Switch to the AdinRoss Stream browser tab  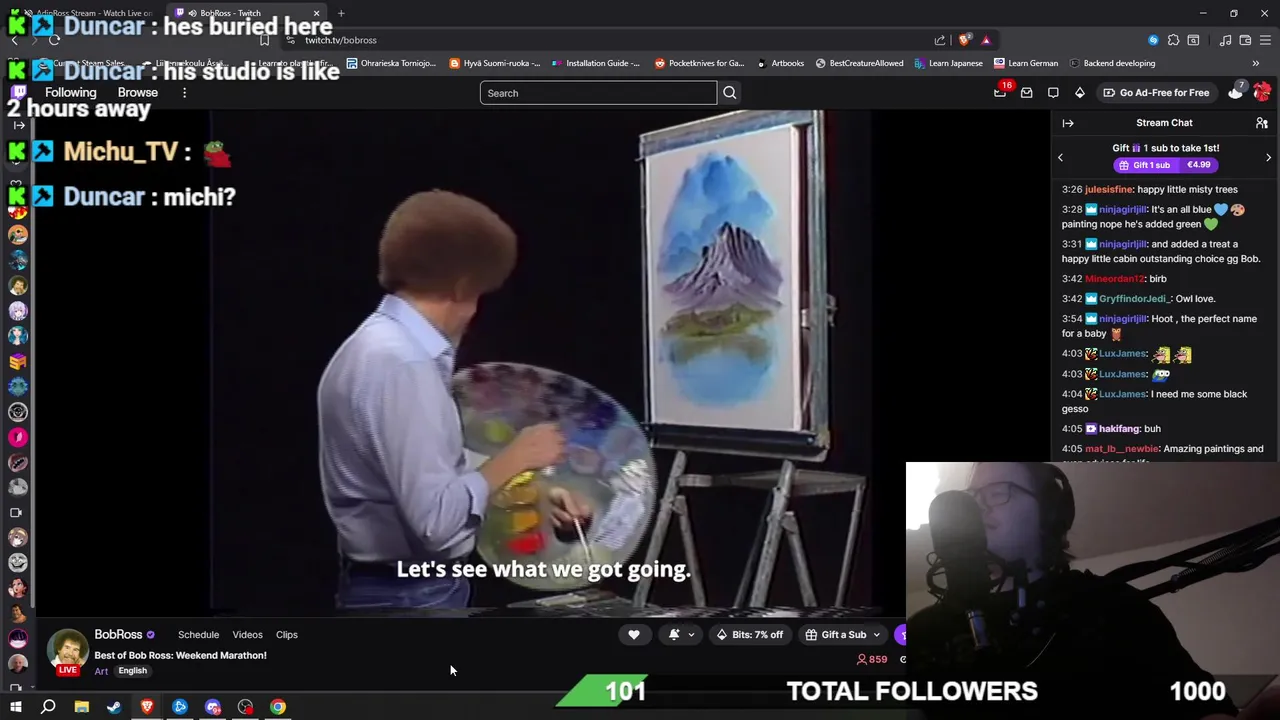[x=88, y=13]
